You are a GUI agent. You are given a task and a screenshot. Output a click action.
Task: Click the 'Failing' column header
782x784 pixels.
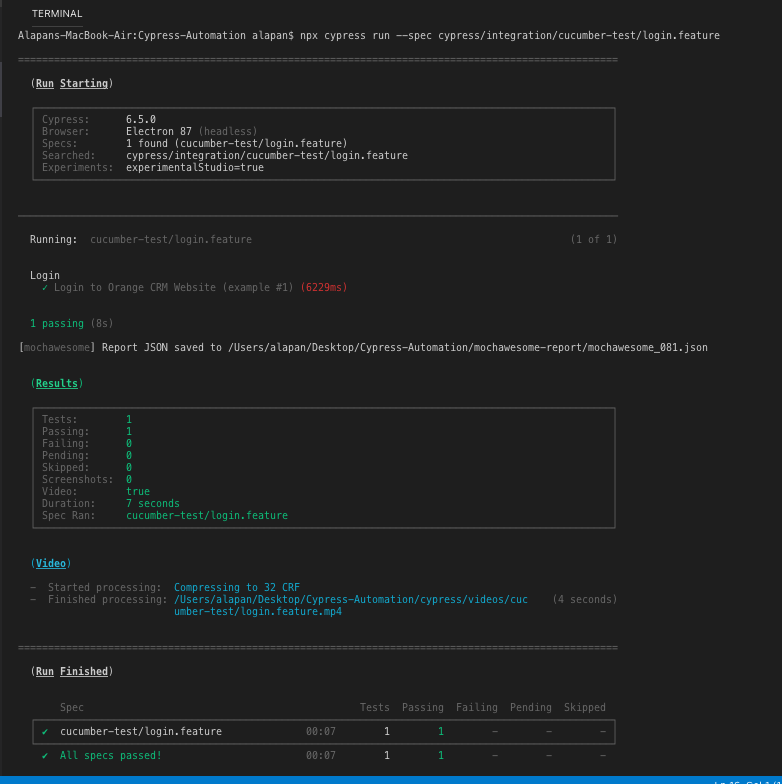[x=476, y=708]
